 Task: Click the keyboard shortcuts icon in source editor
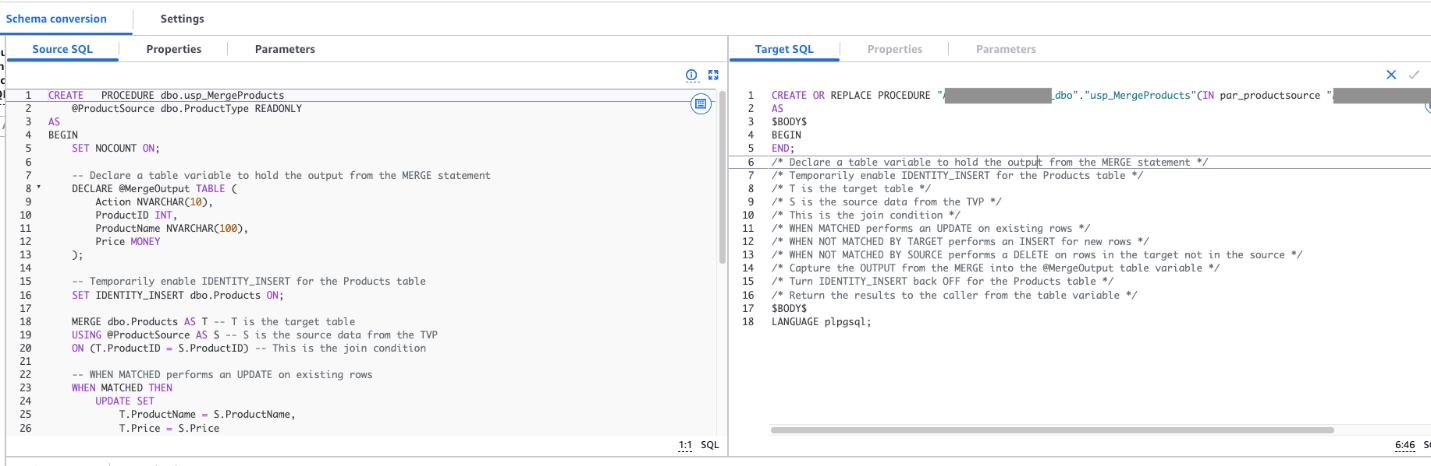tap(701, 103)
